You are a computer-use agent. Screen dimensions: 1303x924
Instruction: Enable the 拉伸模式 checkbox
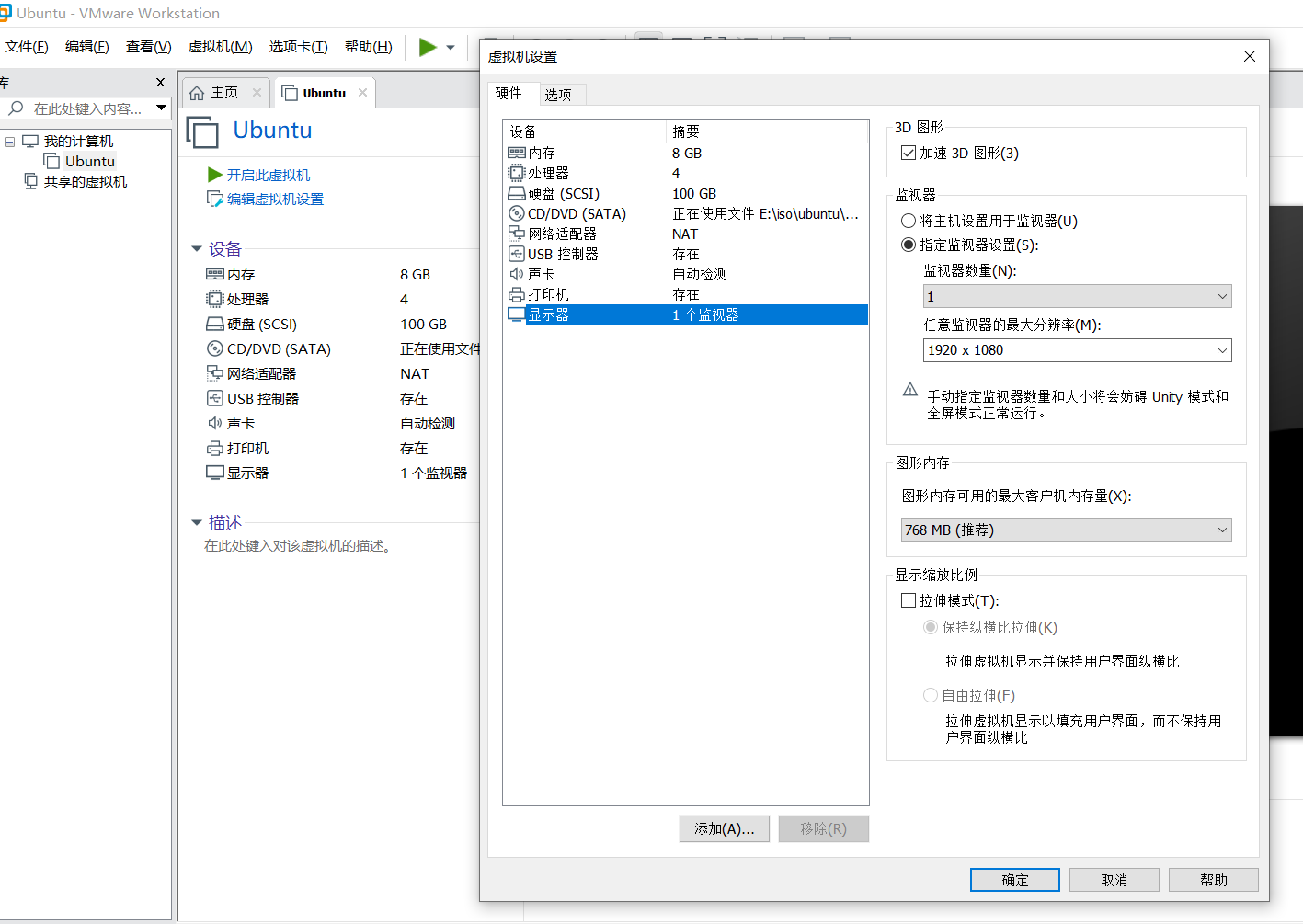pyautogui.click(x=909, y=600)
